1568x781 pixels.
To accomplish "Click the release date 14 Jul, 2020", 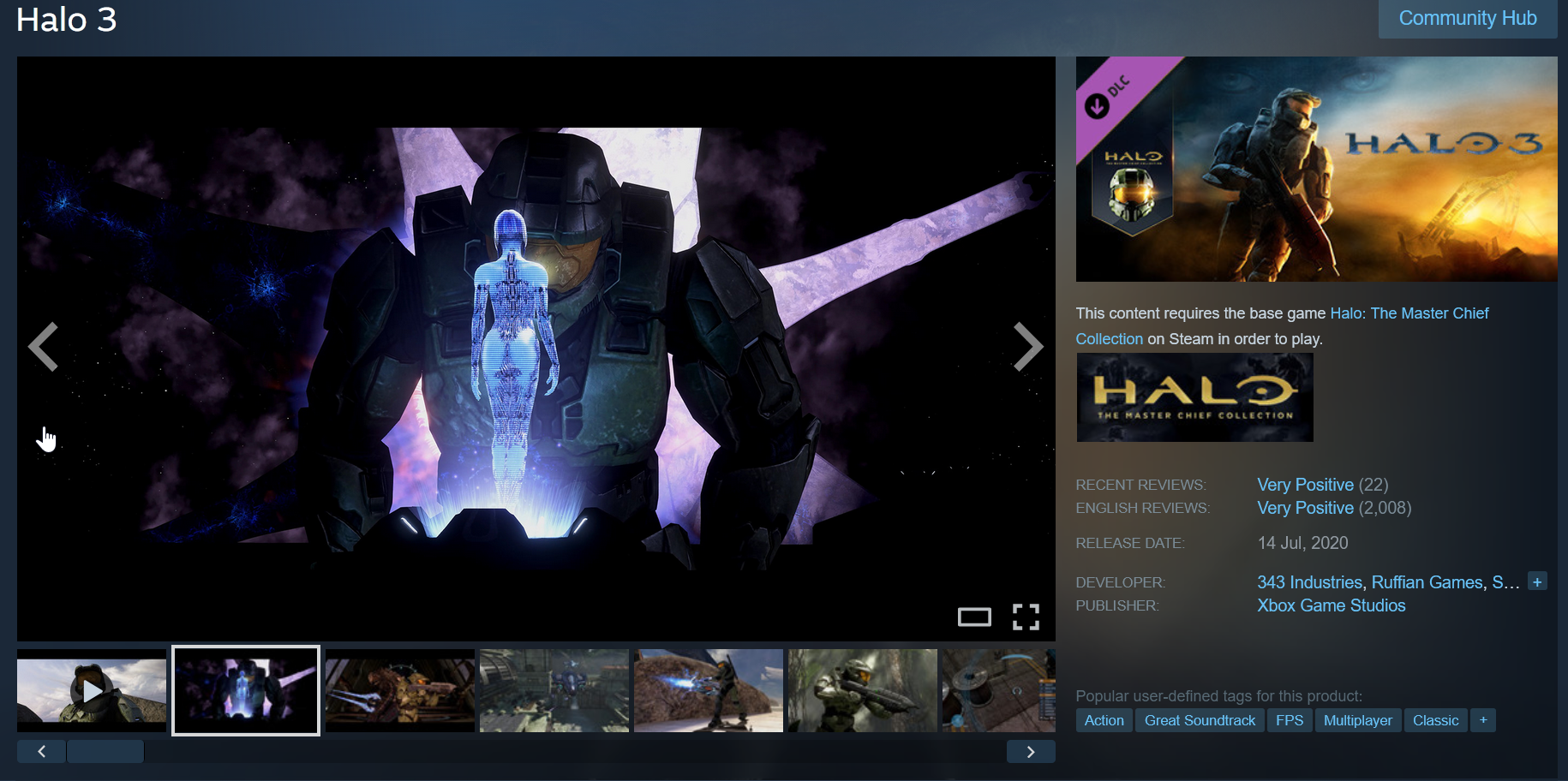I will click(1302, 543).
